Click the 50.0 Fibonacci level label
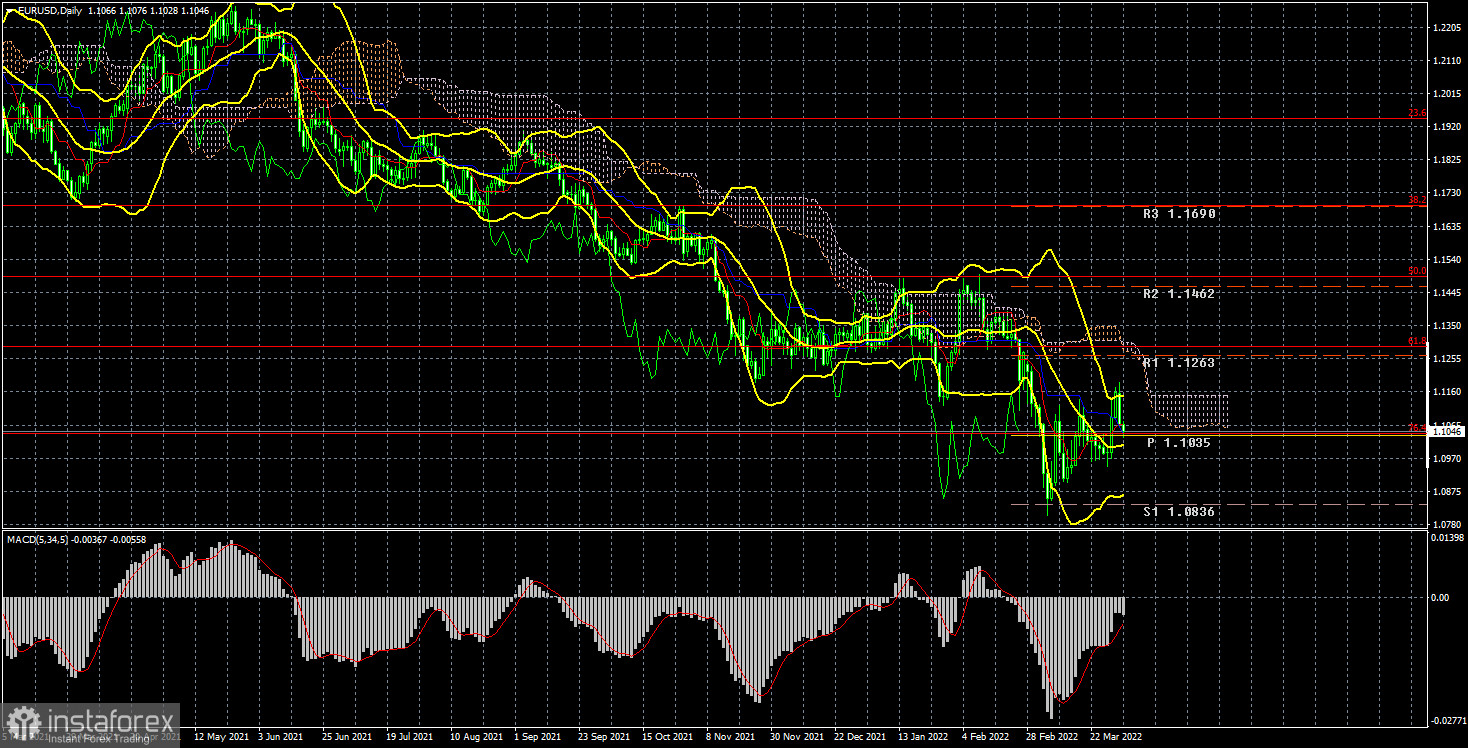Viewport: 1468px width, 748px height. (1417, 271)
